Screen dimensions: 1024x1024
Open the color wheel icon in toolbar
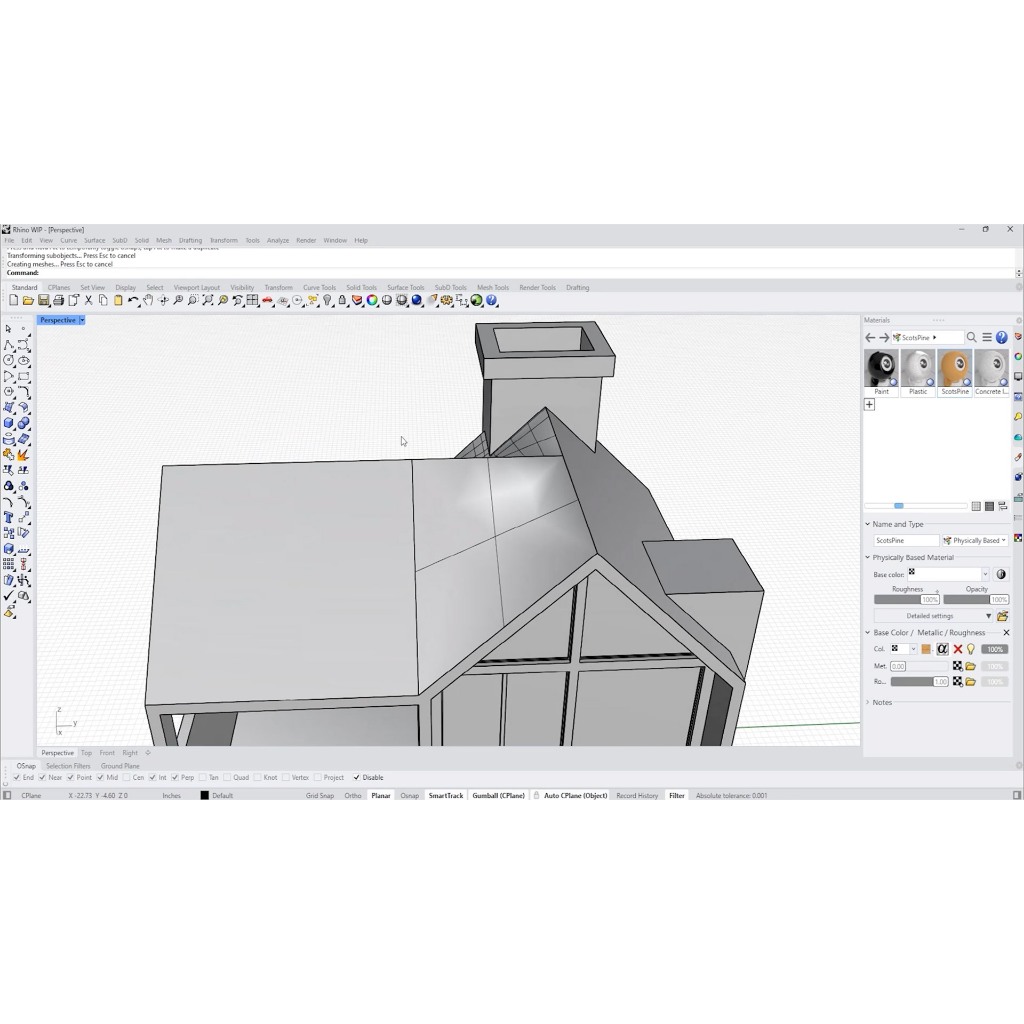(372, 300)
